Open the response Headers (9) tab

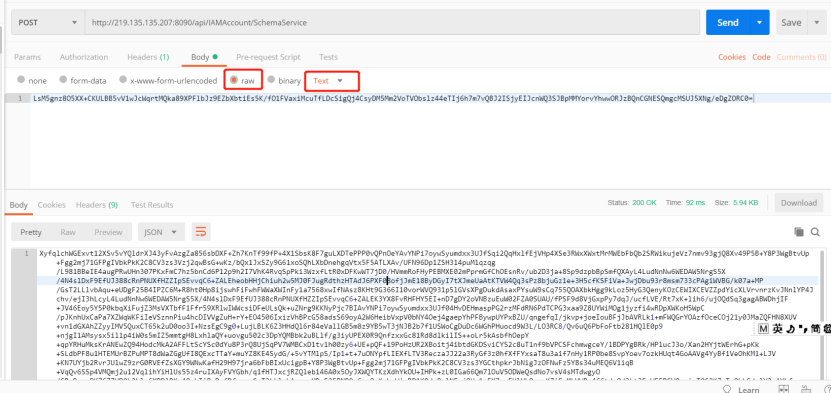97,204
